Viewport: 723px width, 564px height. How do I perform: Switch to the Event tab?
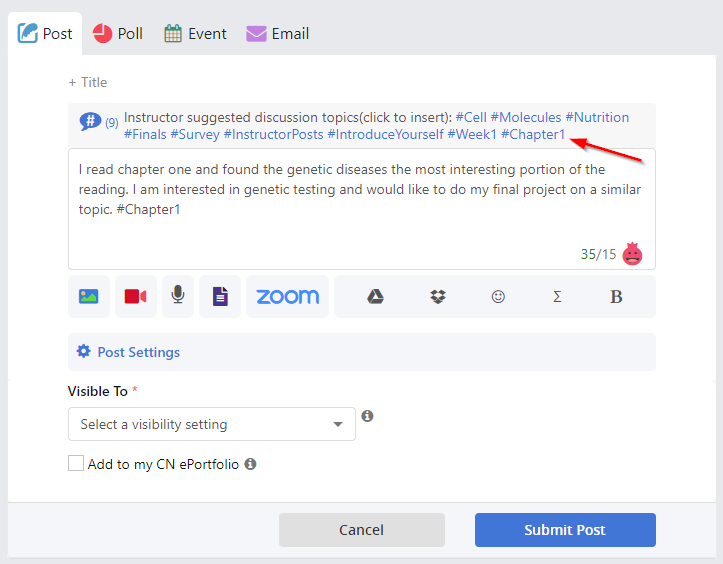[x=195, y=34]
